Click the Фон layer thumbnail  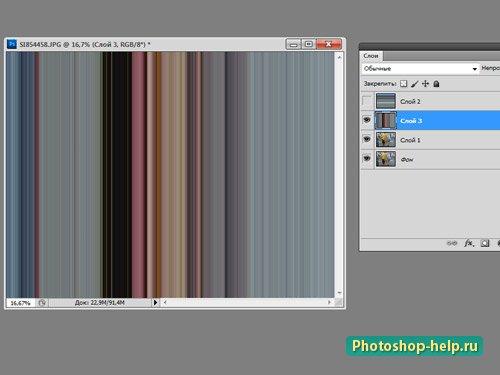coord(386,159)
